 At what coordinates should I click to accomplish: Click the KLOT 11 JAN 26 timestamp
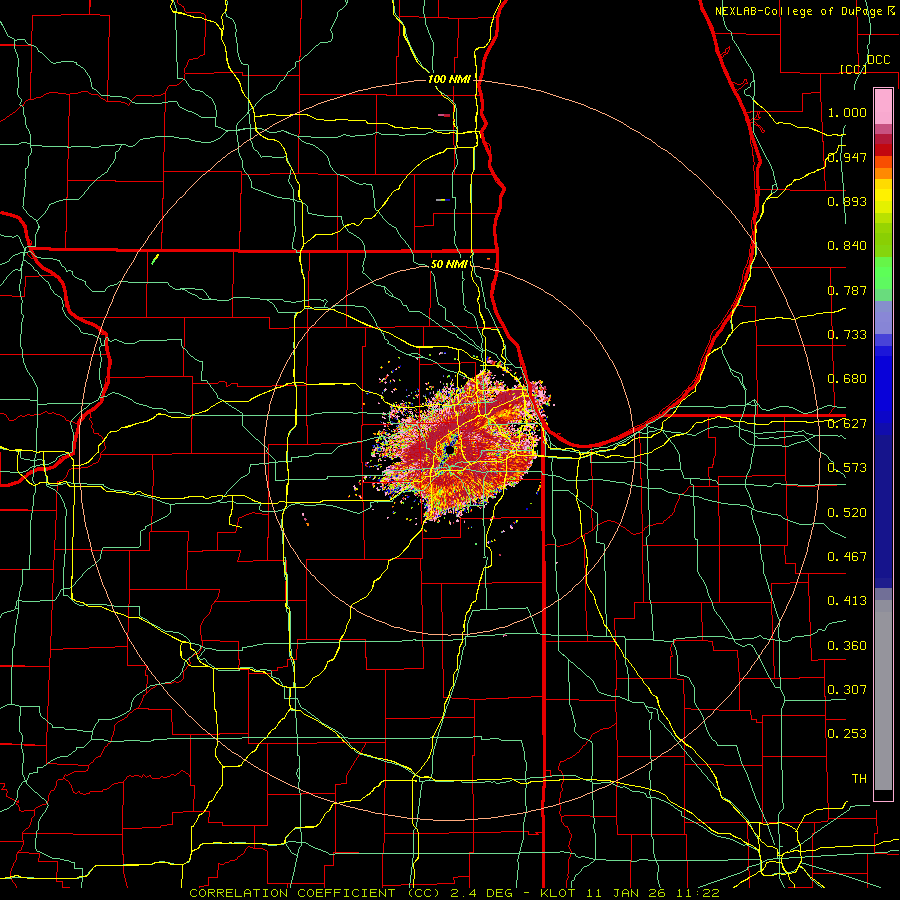(x=630, y=893)
